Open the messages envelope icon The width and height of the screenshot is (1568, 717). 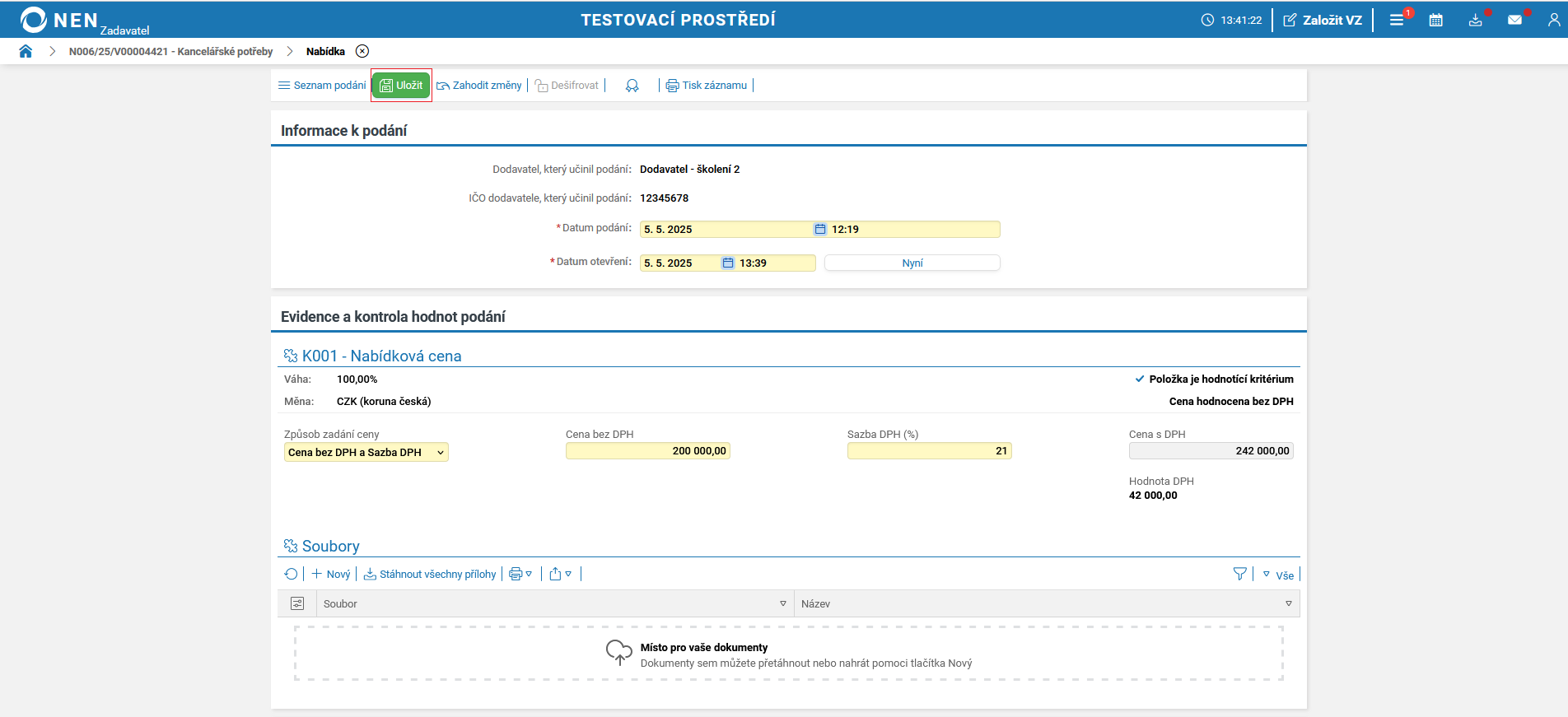1514,20
